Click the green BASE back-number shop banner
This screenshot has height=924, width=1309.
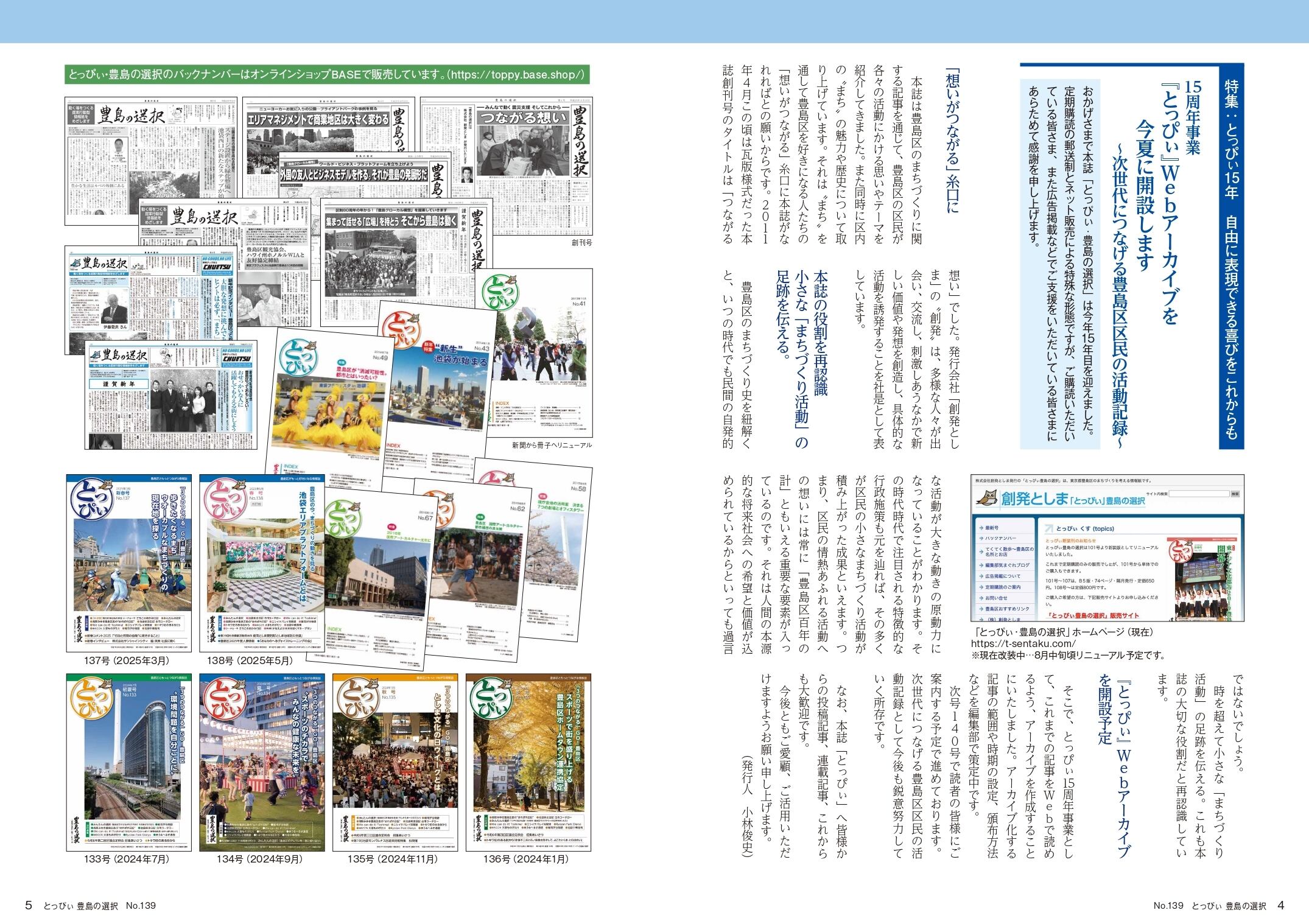(x=328, y=75)
